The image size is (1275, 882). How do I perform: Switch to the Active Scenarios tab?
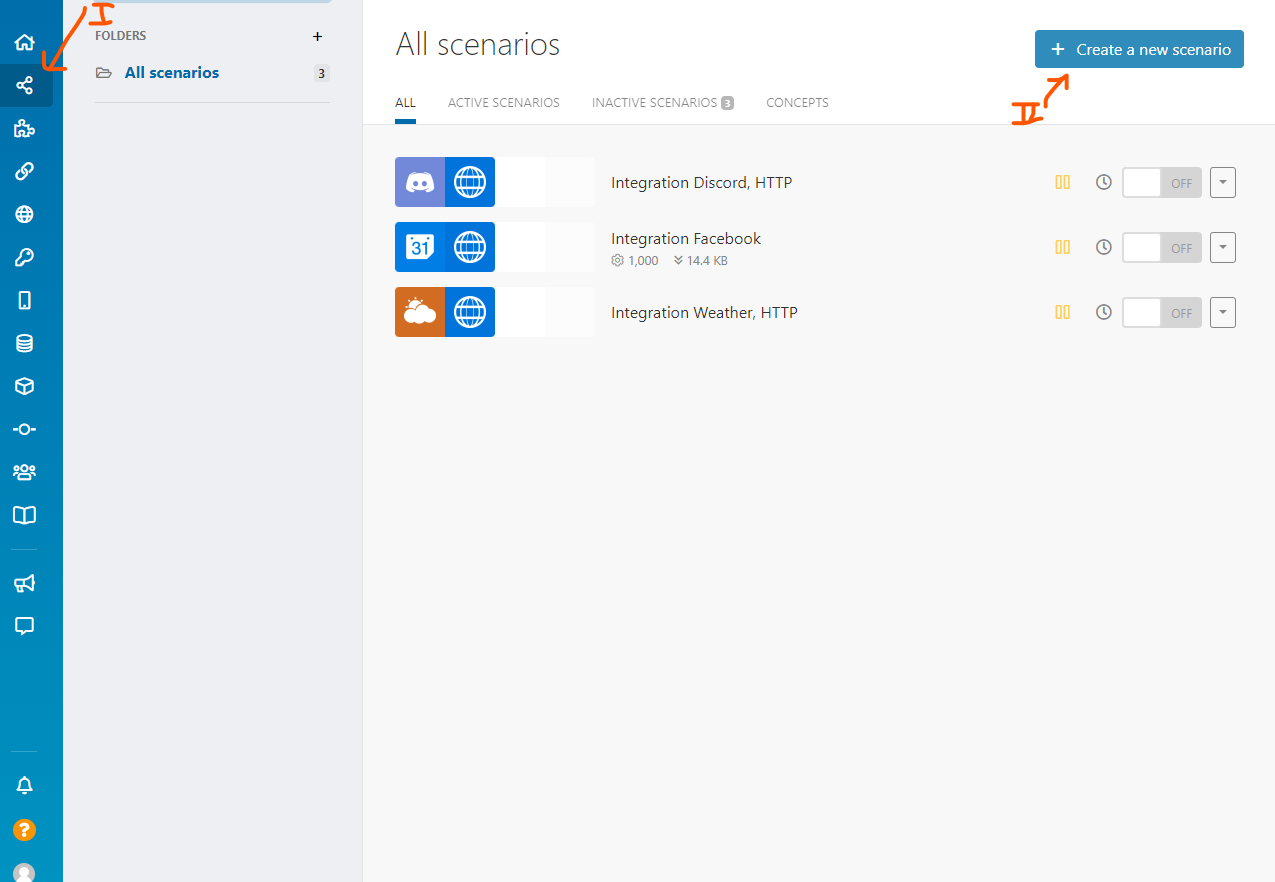click(x=503, y=103)
